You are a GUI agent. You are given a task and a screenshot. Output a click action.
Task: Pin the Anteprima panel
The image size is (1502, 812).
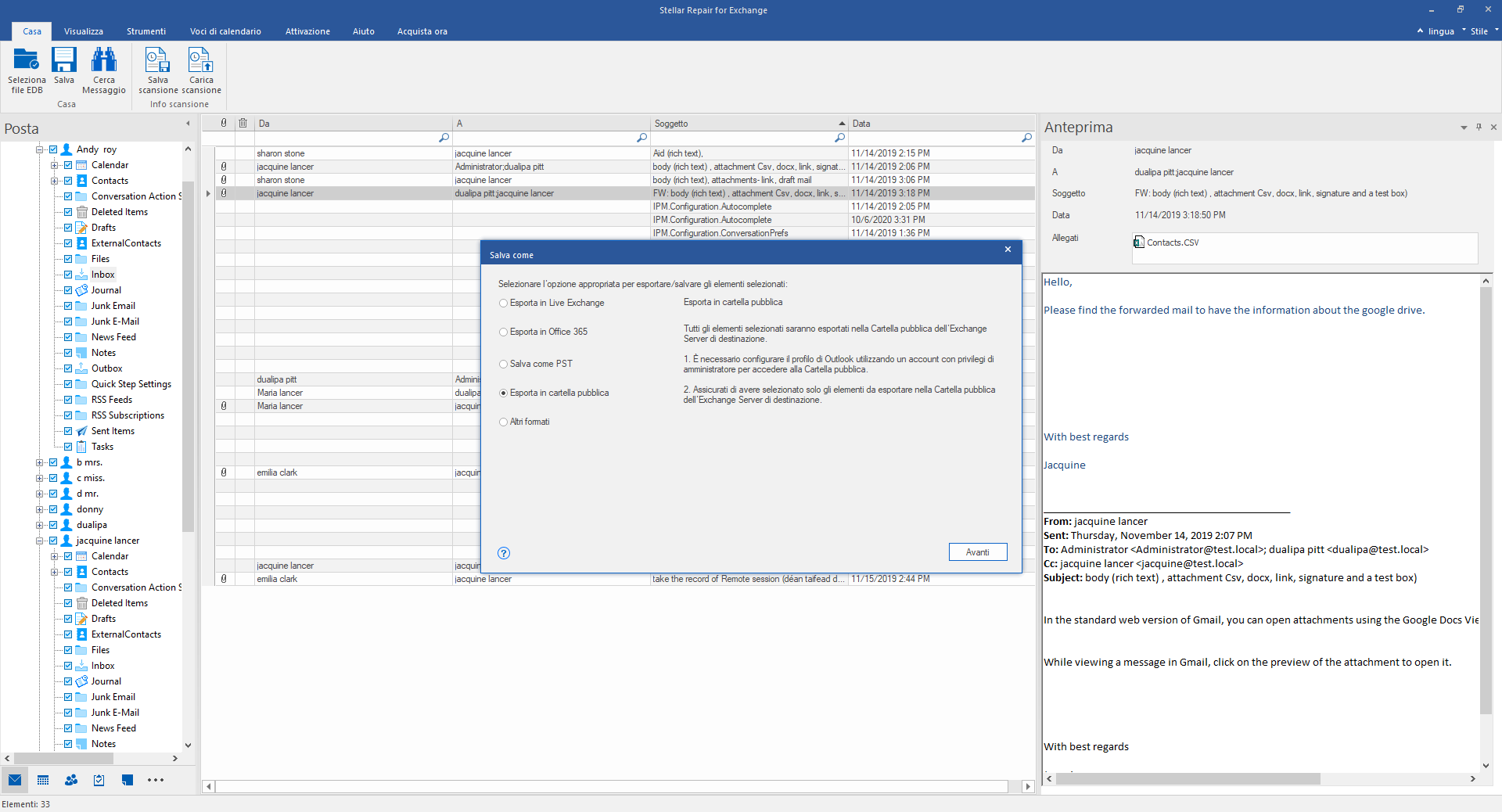pos(1479,127)
